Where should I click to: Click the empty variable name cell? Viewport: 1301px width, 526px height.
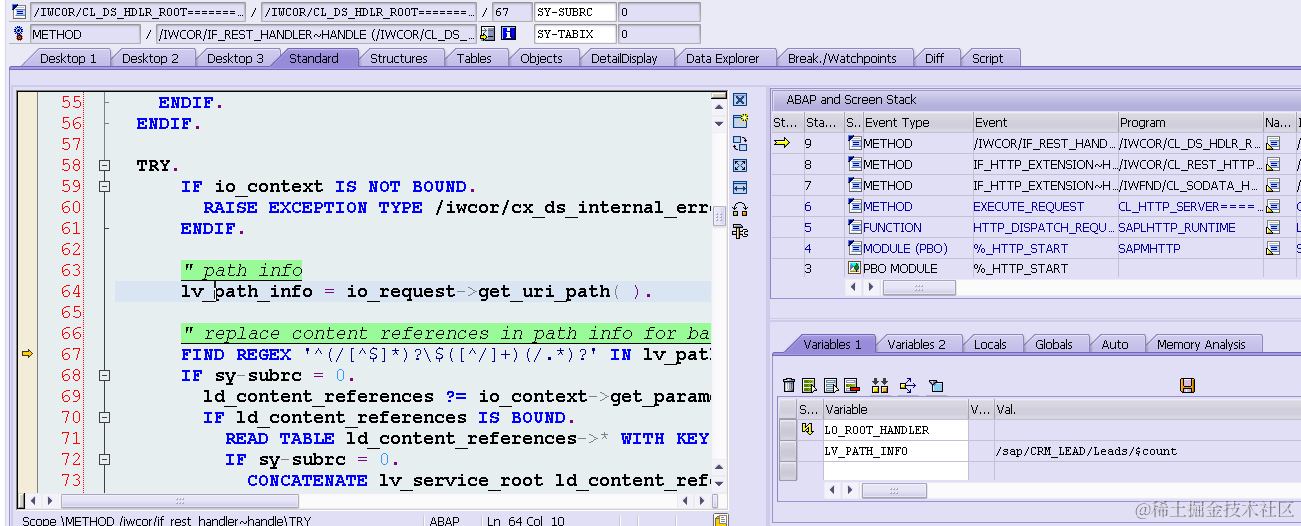coord(895,471)
